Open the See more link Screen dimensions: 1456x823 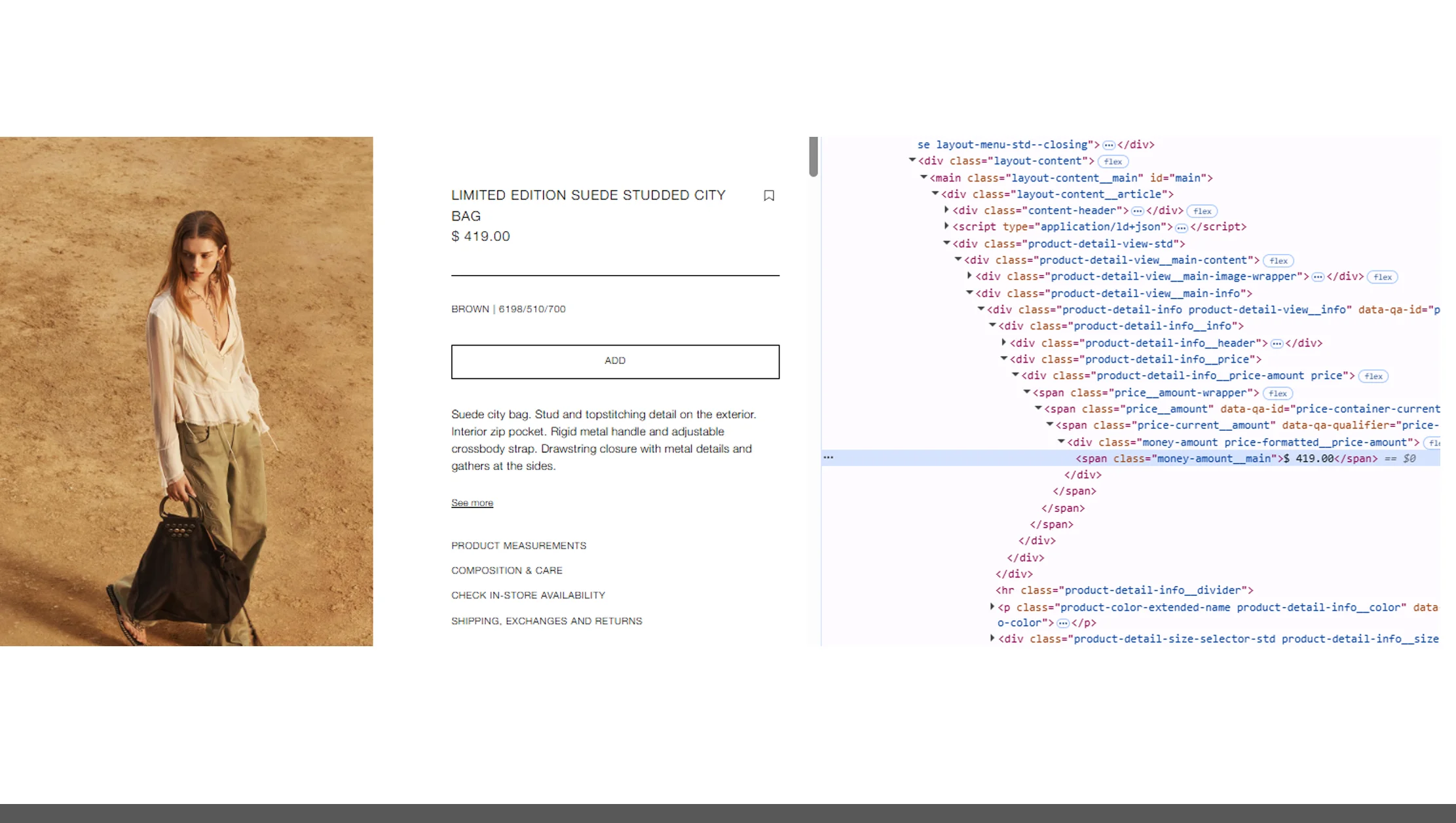[472, 503]
